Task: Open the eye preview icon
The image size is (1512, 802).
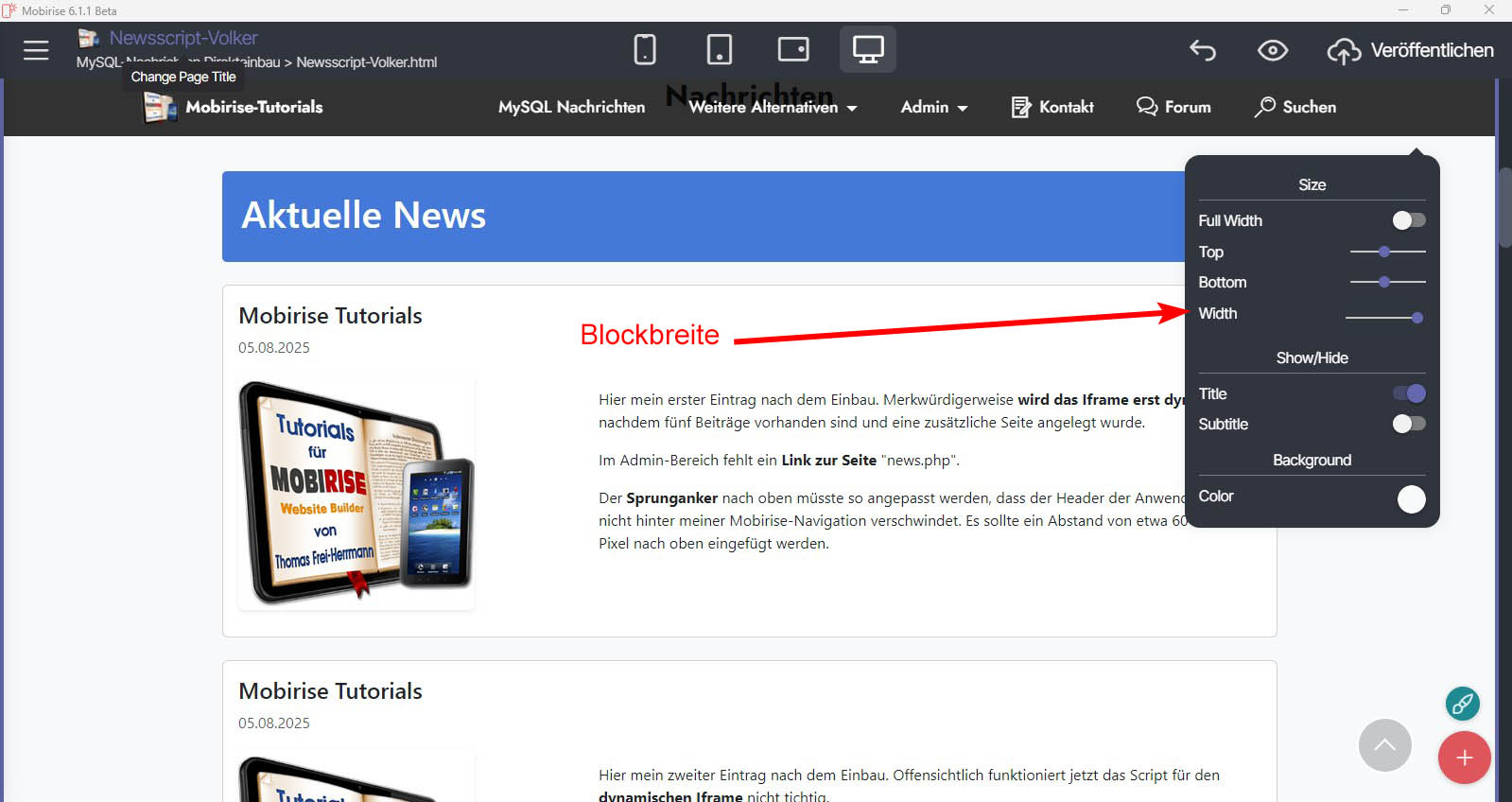Action: (1273, 50)
